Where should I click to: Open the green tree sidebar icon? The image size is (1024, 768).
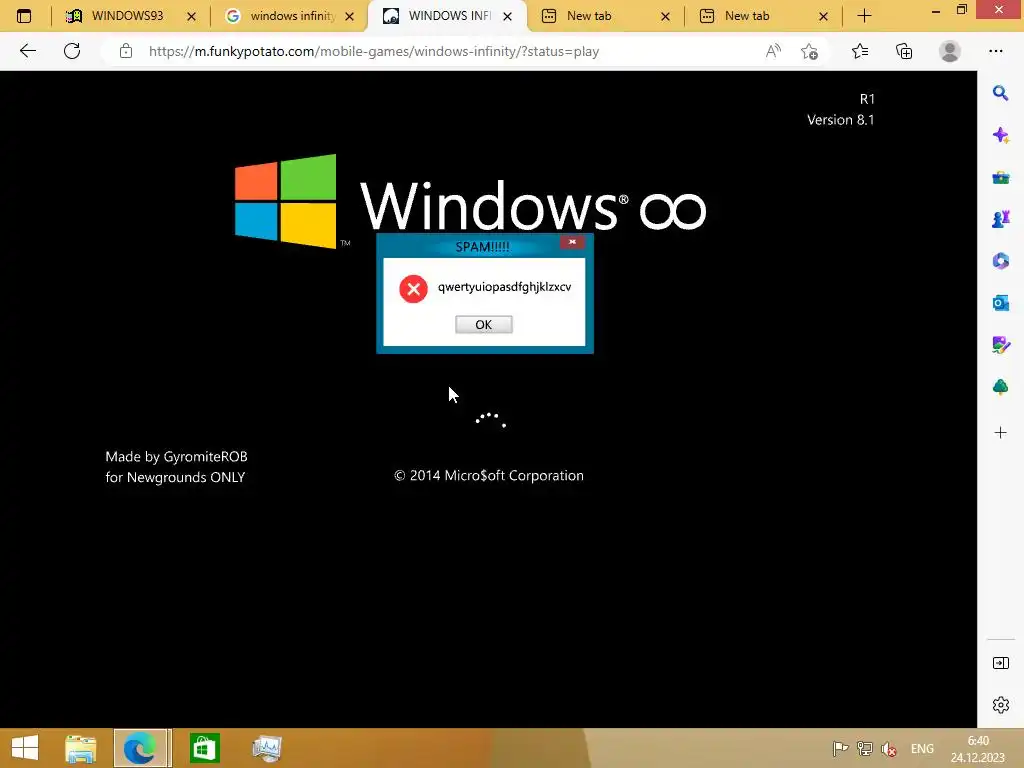pyautogui.click(x=1000, y=387)
